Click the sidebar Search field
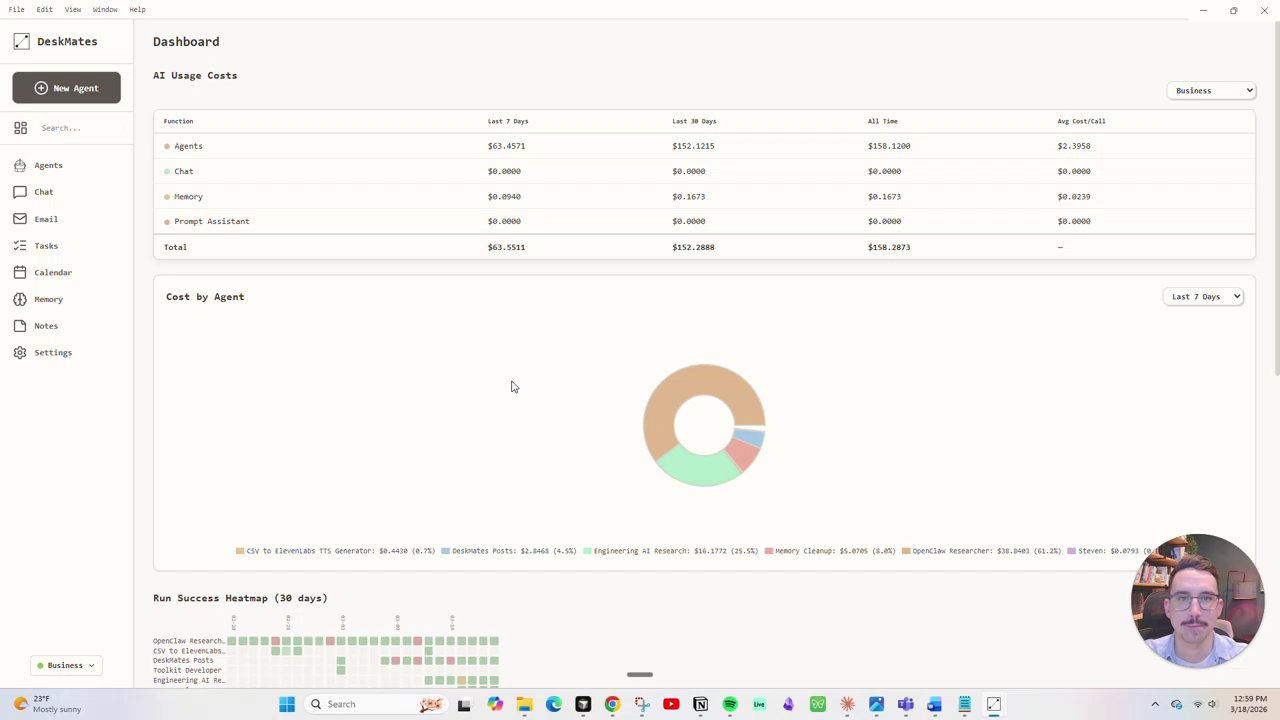1280x720 pixels. [x=78, y=128]
